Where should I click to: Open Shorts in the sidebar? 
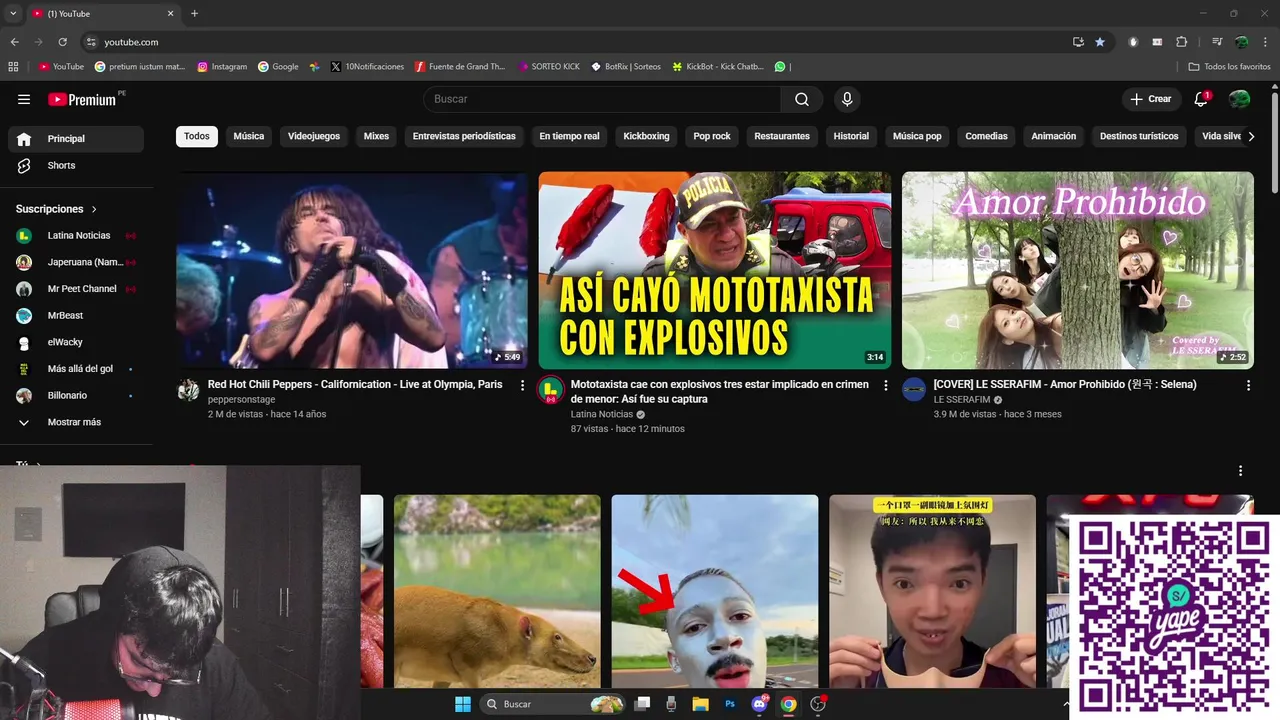(x=76, y=165)
